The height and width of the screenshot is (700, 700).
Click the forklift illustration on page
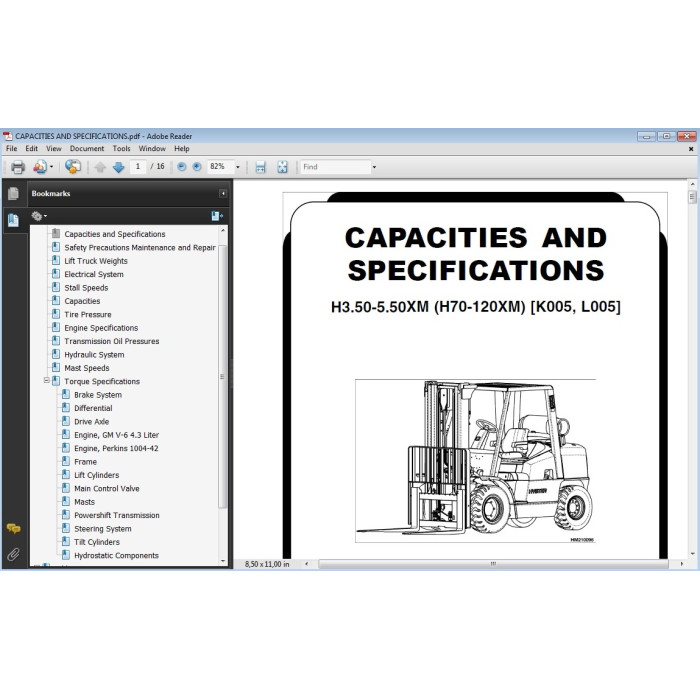pos(475,461)
